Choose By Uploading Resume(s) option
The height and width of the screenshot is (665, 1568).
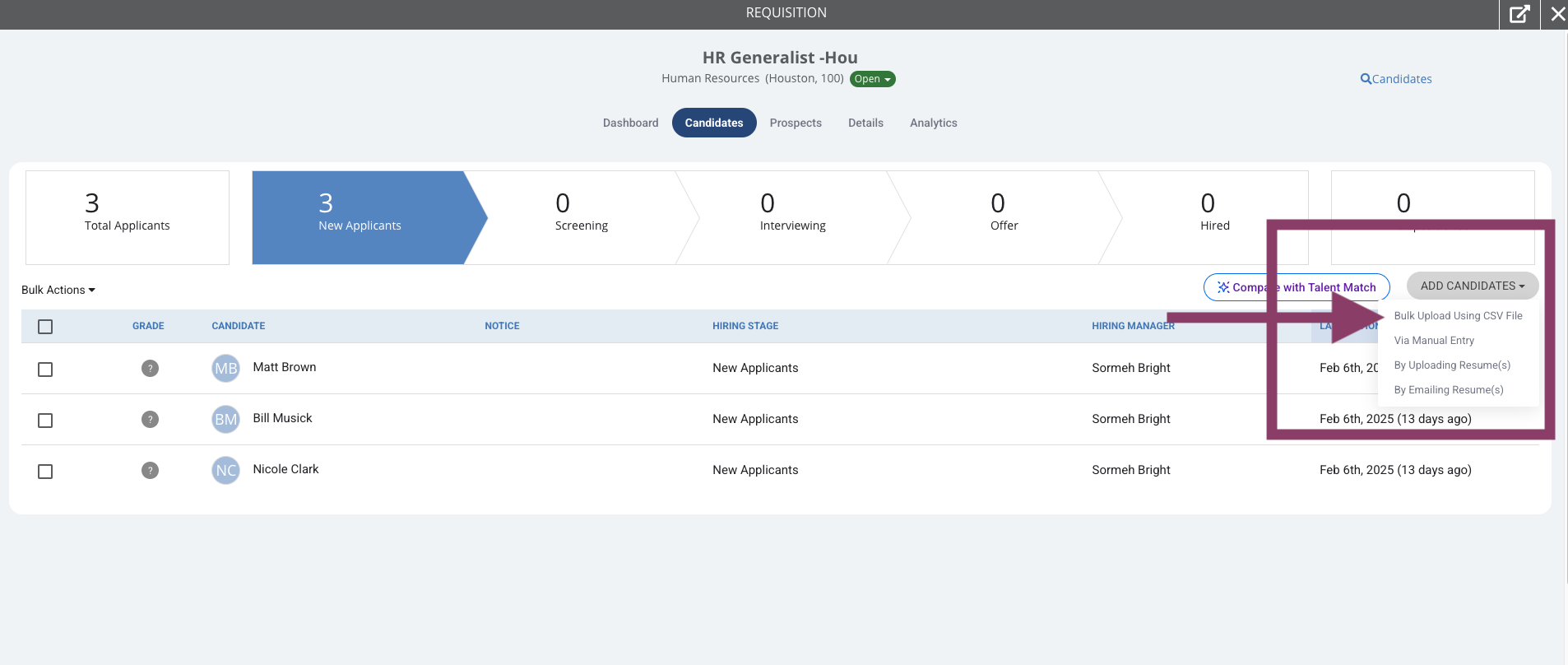point(1452,365)
